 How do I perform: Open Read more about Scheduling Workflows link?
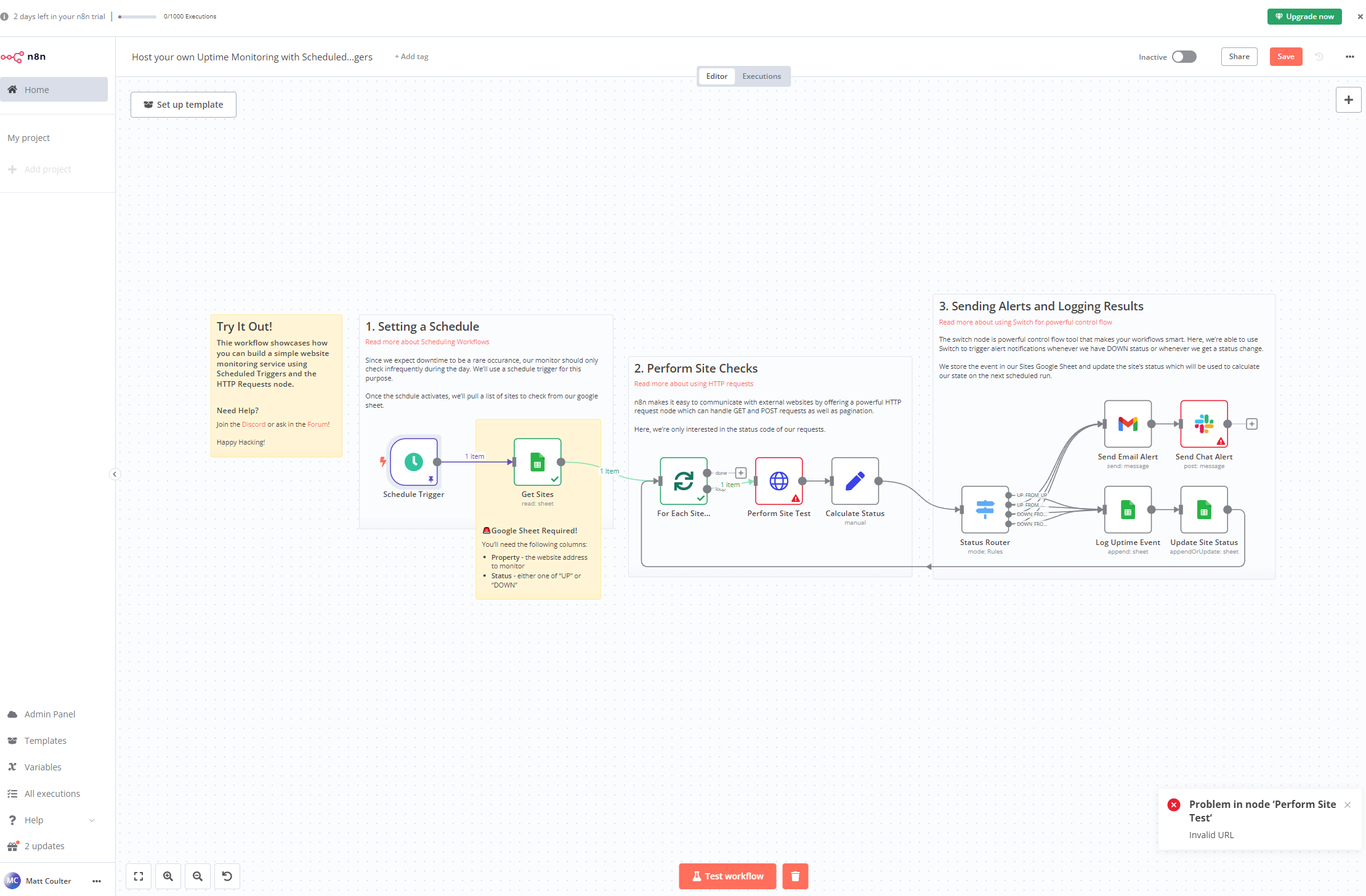427,342
